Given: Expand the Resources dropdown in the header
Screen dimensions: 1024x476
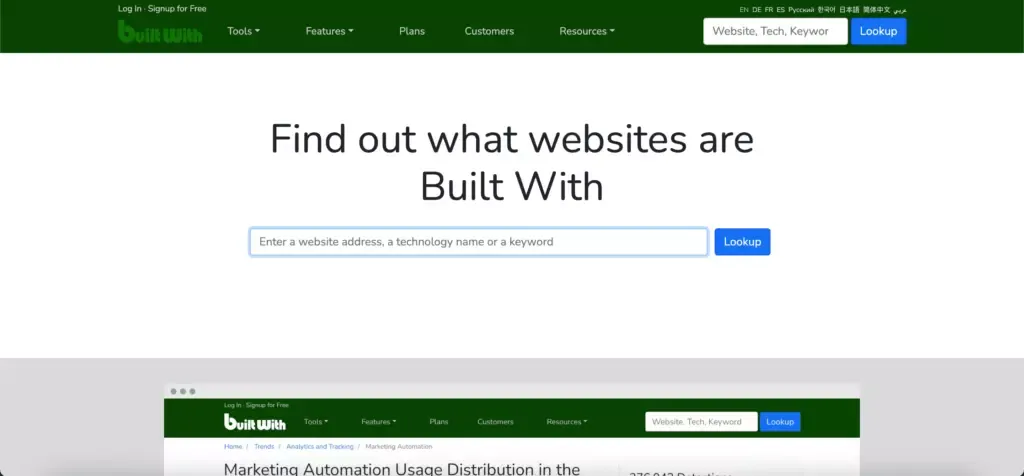Looking at the screenshot, I should point(586,31).
